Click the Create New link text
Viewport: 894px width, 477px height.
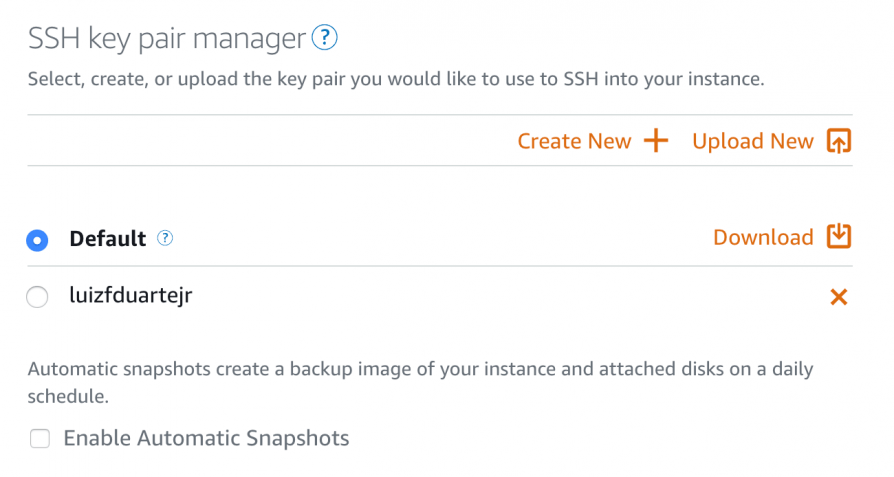[x=574, y=141]
